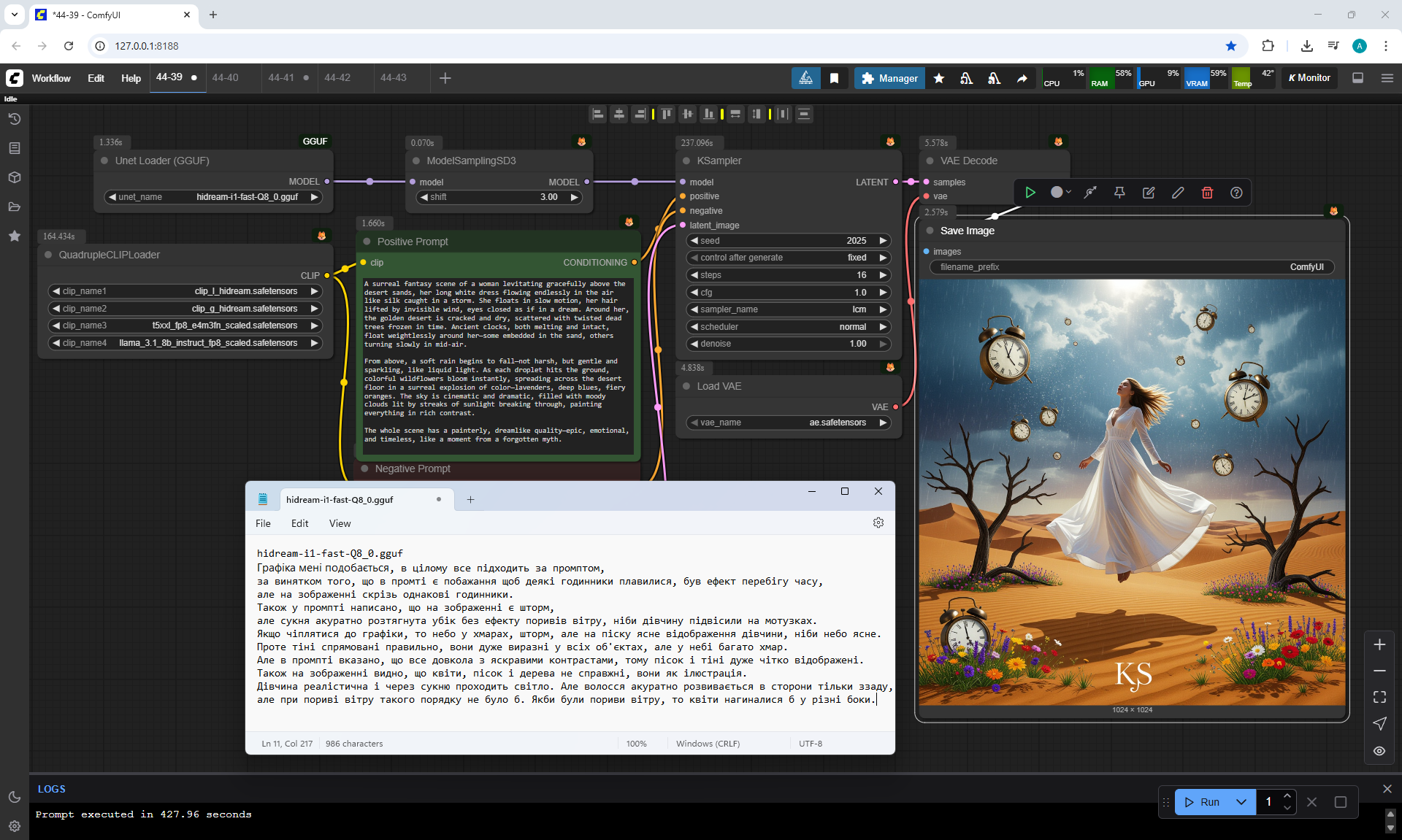Screen dimensions: 1402x840
Task: Switch to the 44-42 workflow tab
Action: [x=337, y=78]
